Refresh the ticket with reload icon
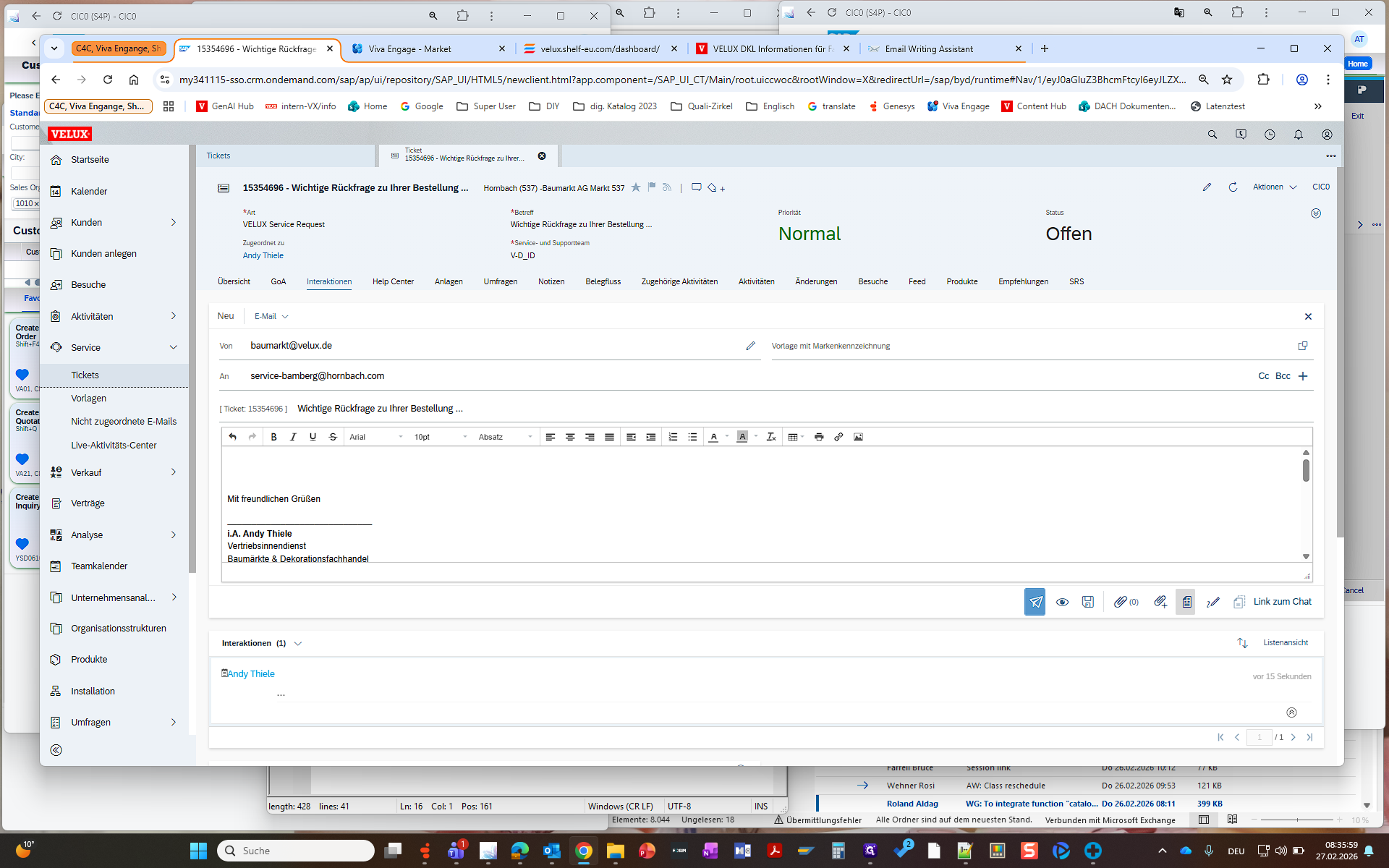The width and height of the screenshot is (1389, 868). [1233, 187]
